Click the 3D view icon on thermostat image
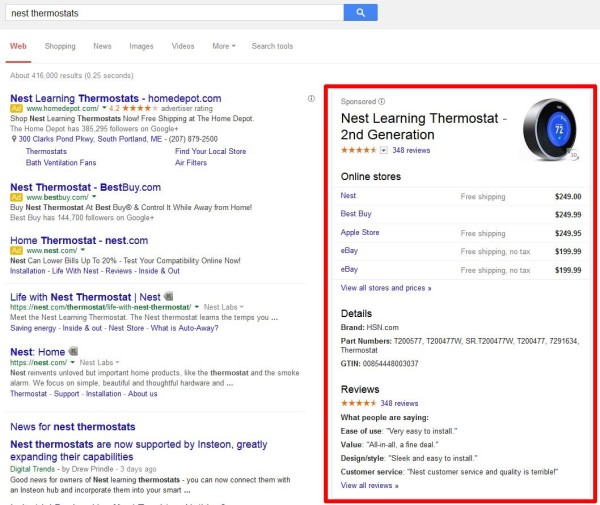600x505 pixels. click(575, 155)
